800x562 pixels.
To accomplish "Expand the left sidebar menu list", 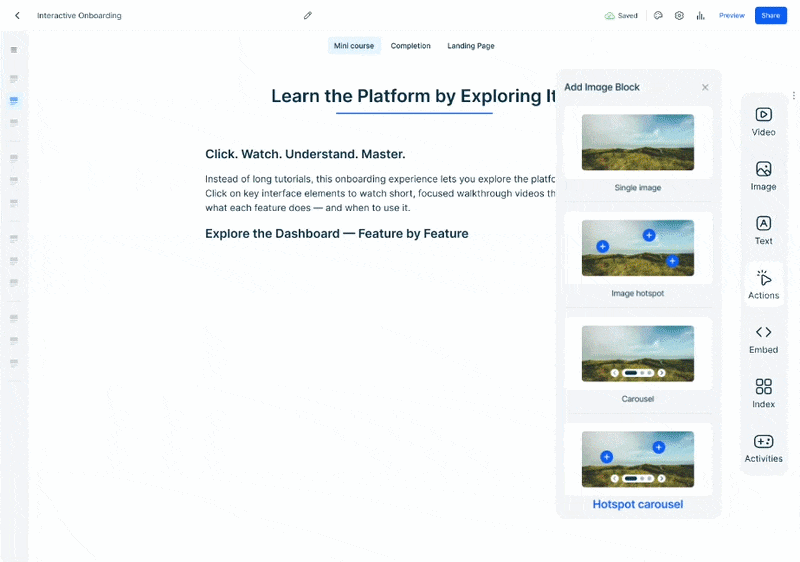I will coord(14,50).
